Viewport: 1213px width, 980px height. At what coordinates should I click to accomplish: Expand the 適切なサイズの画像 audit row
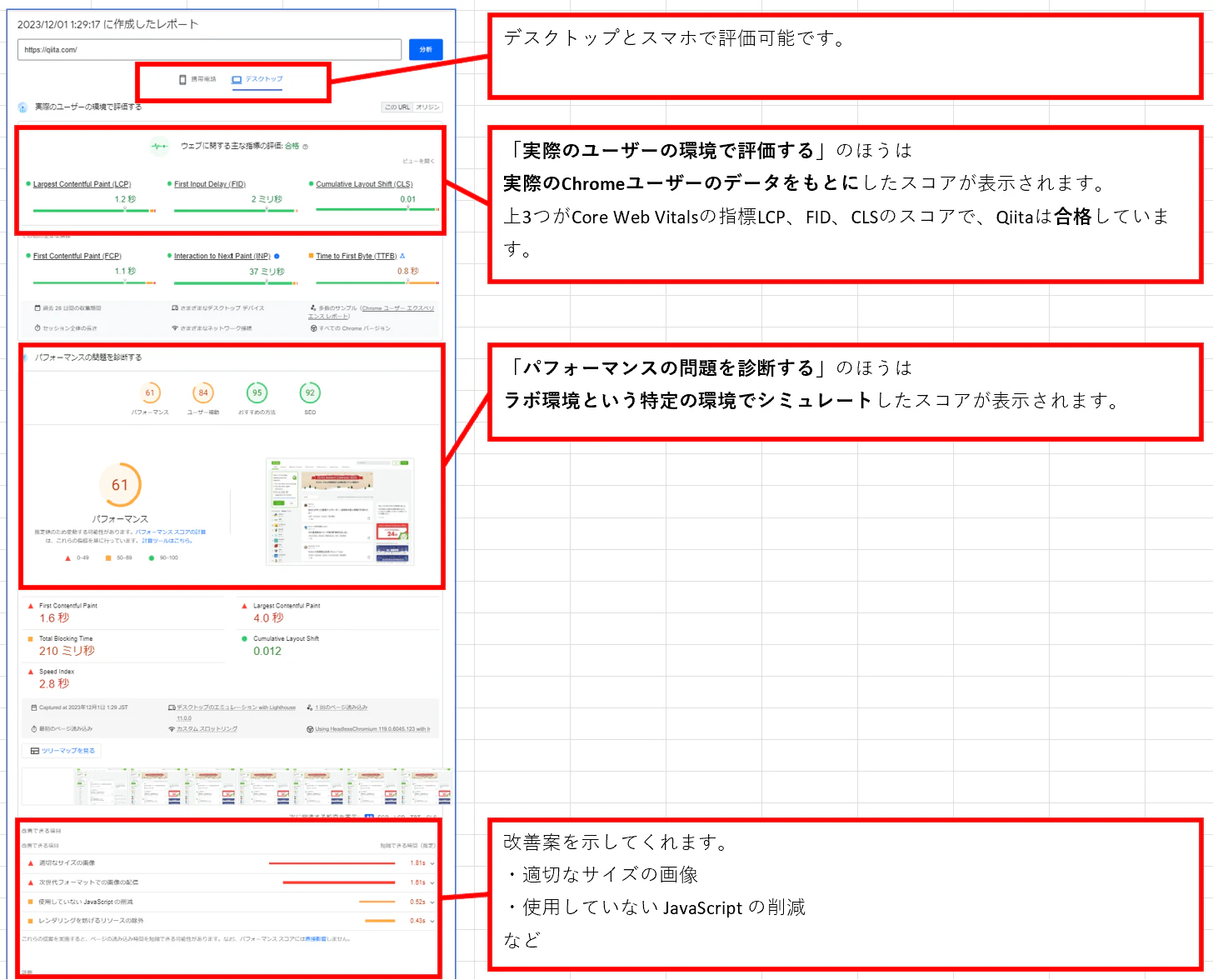(228, 863)
